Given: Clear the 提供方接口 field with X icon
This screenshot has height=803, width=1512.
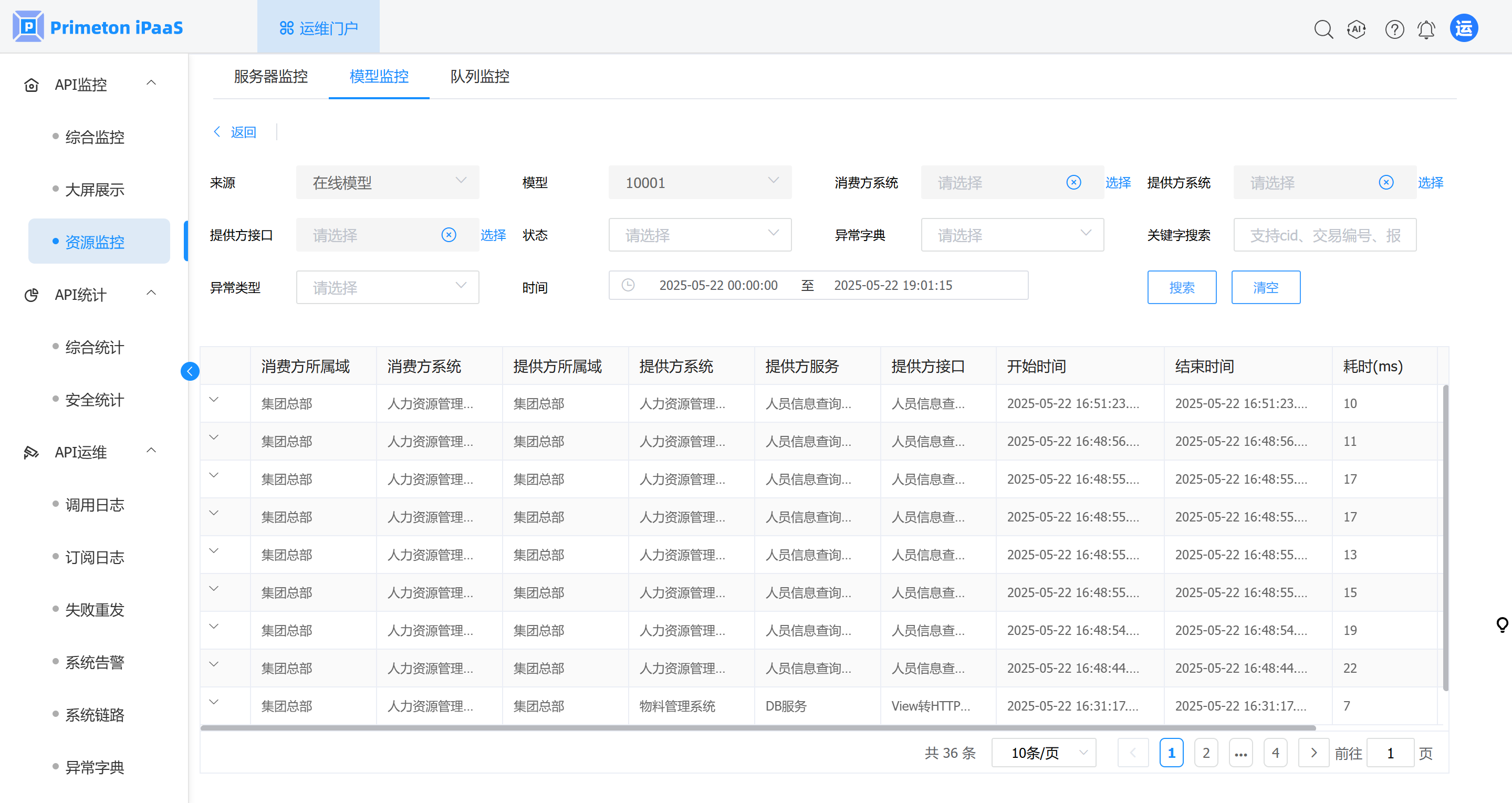Looking at the screenshot, I should pos(449,235).
